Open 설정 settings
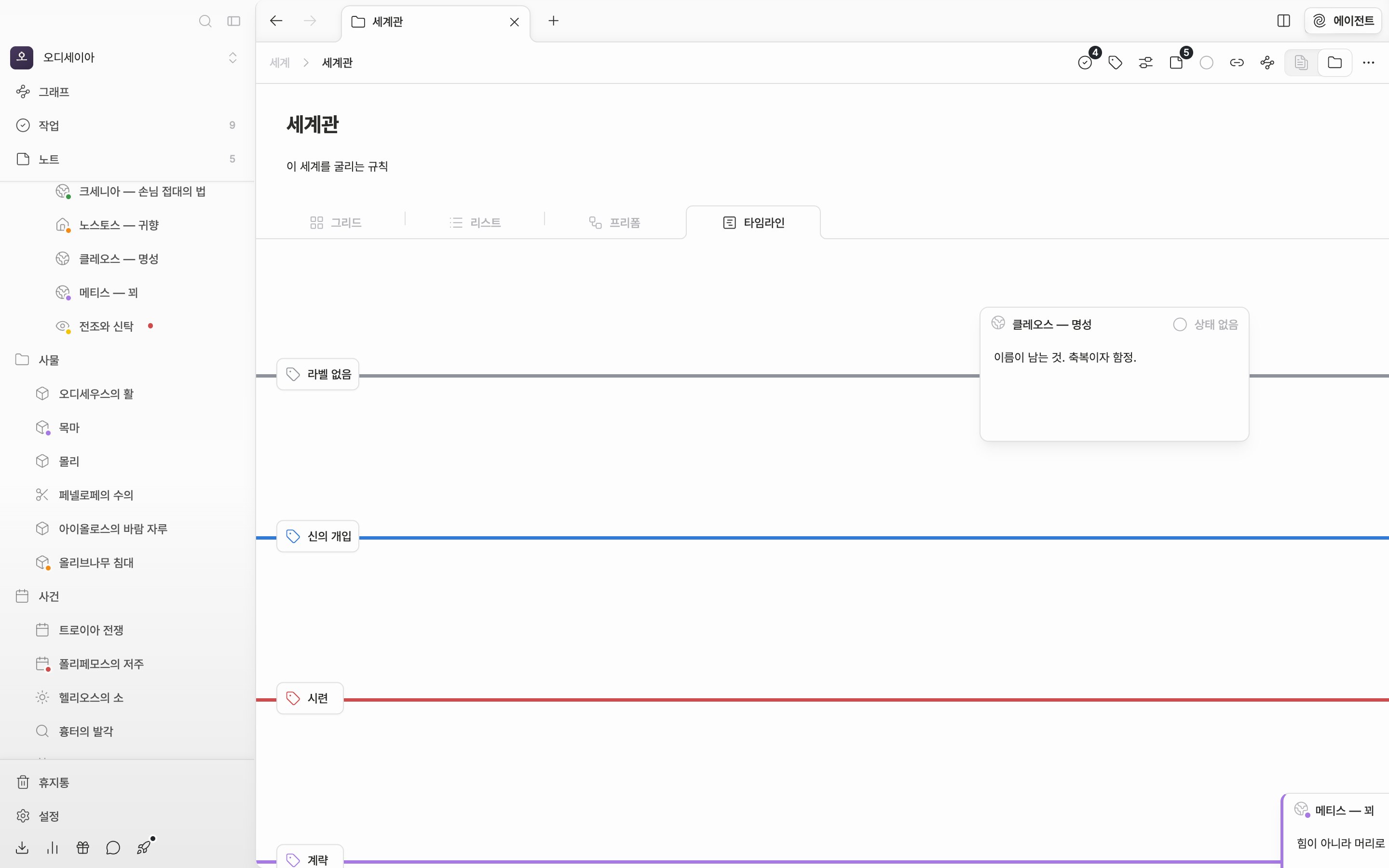This screenshot has width=1389, height=868. 126,816
